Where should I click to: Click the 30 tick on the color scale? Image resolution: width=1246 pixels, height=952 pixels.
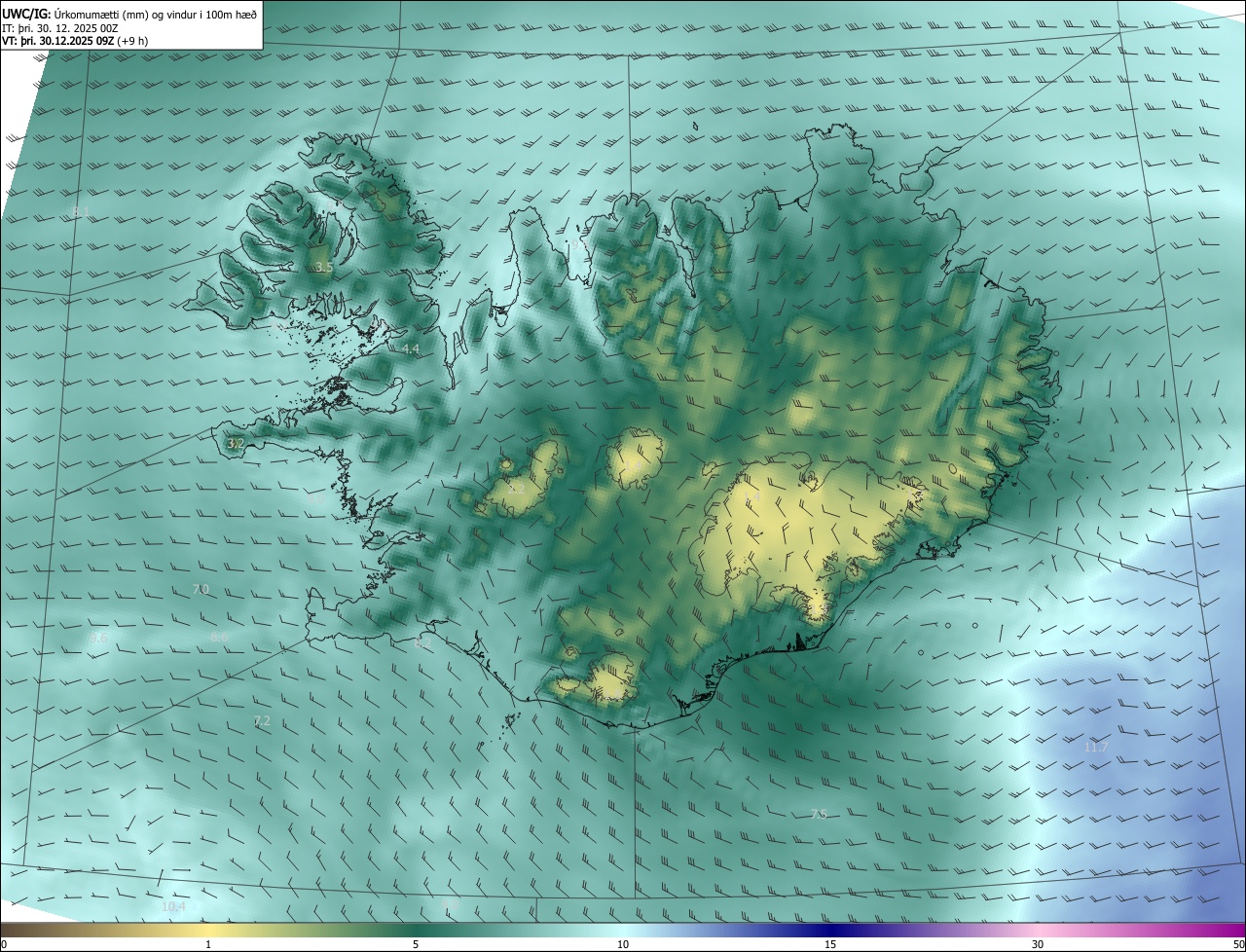1038,944
